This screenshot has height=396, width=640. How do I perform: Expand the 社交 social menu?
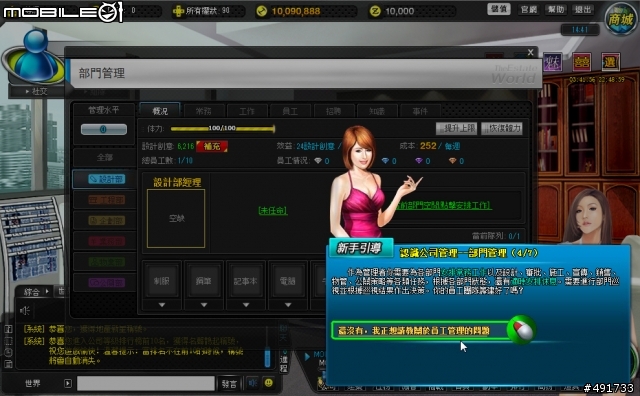pos(36,91)
